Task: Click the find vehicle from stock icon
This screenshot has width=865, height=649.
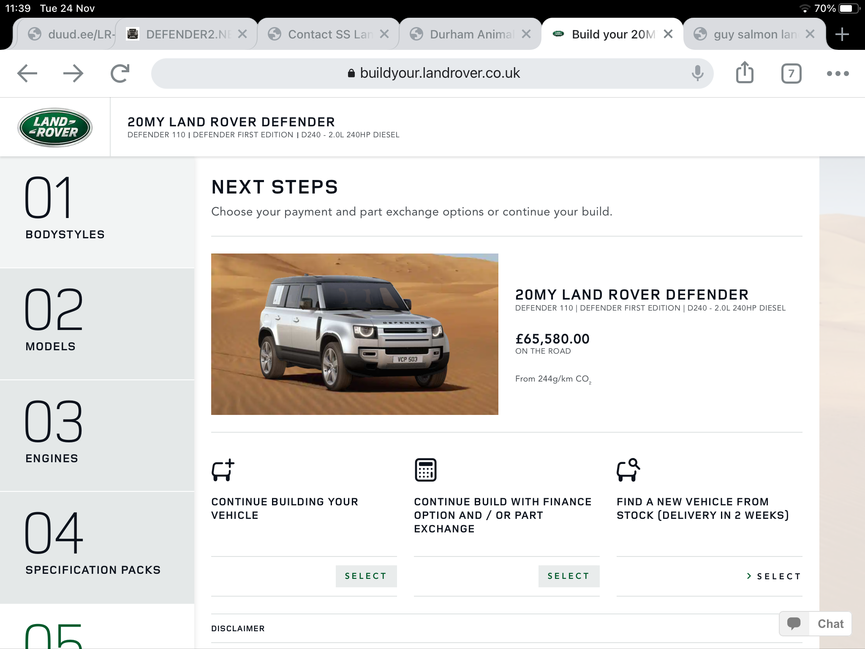Action: click(628, 470)
